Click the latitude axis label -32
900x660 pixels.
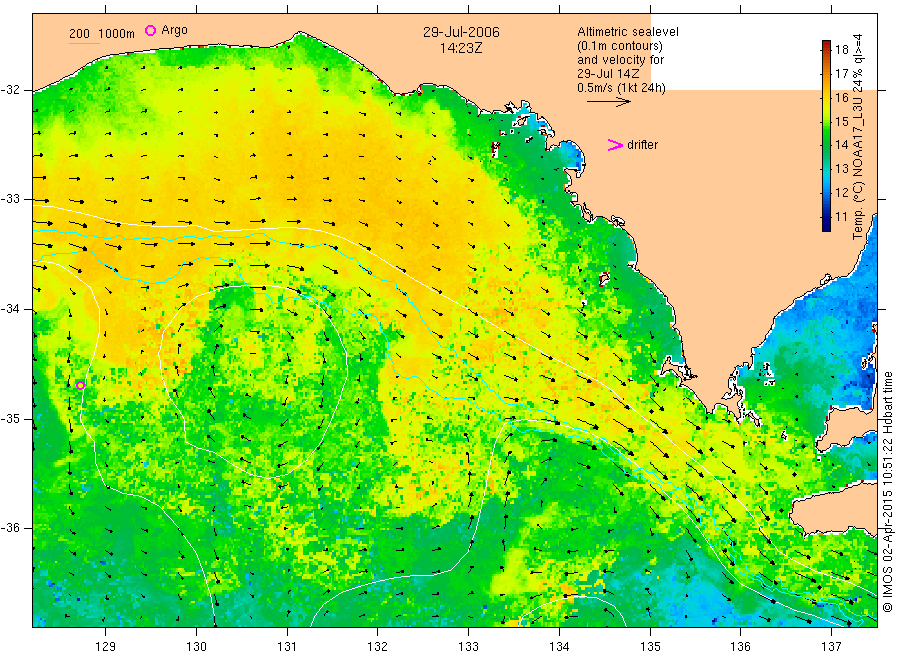pyautogui.click(x=11, y=90)
